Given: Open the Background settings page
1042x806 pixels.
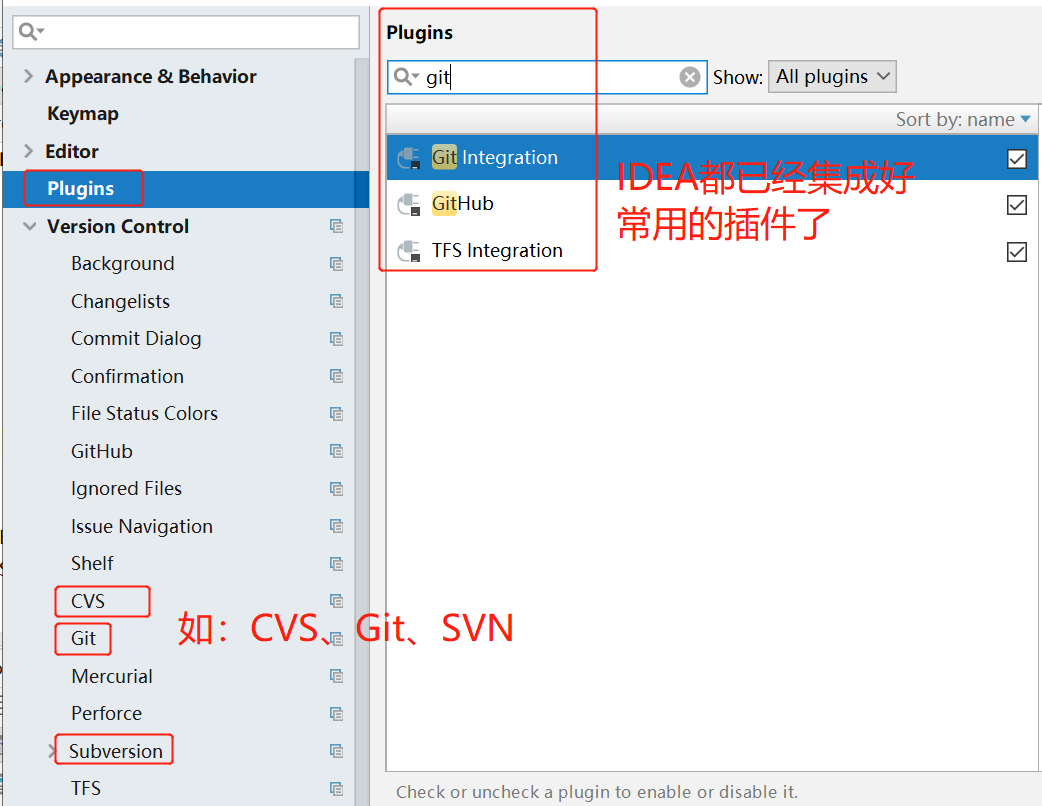Looking at the screenshot, I should pos(123,264).
